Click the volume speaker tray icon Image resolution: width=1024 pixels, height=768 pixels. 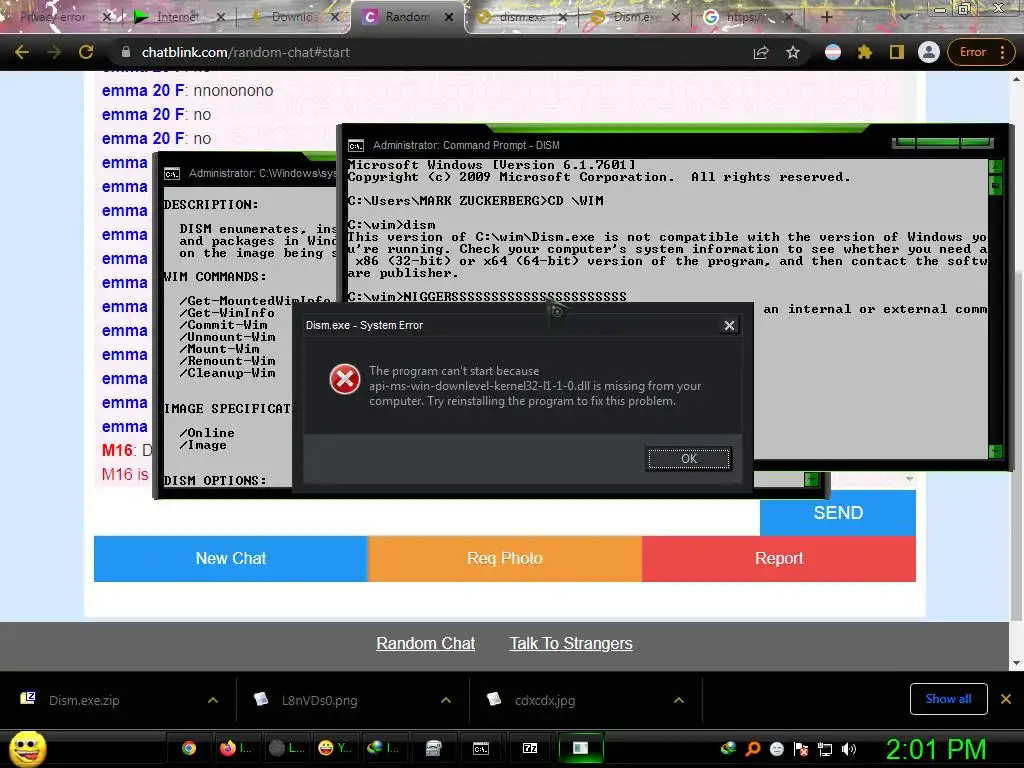click(849, 749)
